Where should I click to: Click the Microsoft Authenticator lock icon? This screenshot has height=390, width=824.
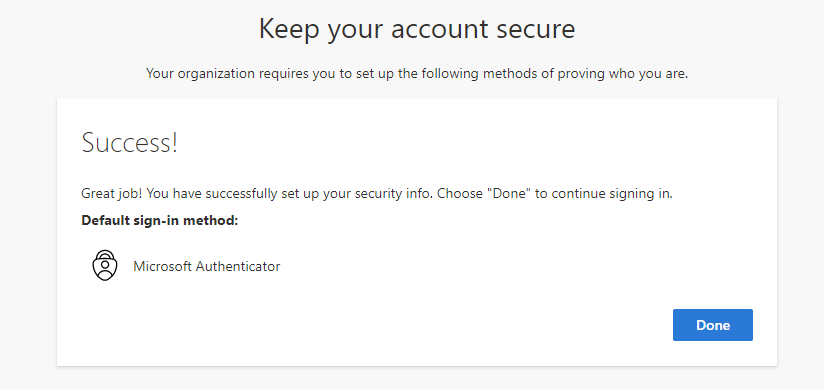click(105, 265)
